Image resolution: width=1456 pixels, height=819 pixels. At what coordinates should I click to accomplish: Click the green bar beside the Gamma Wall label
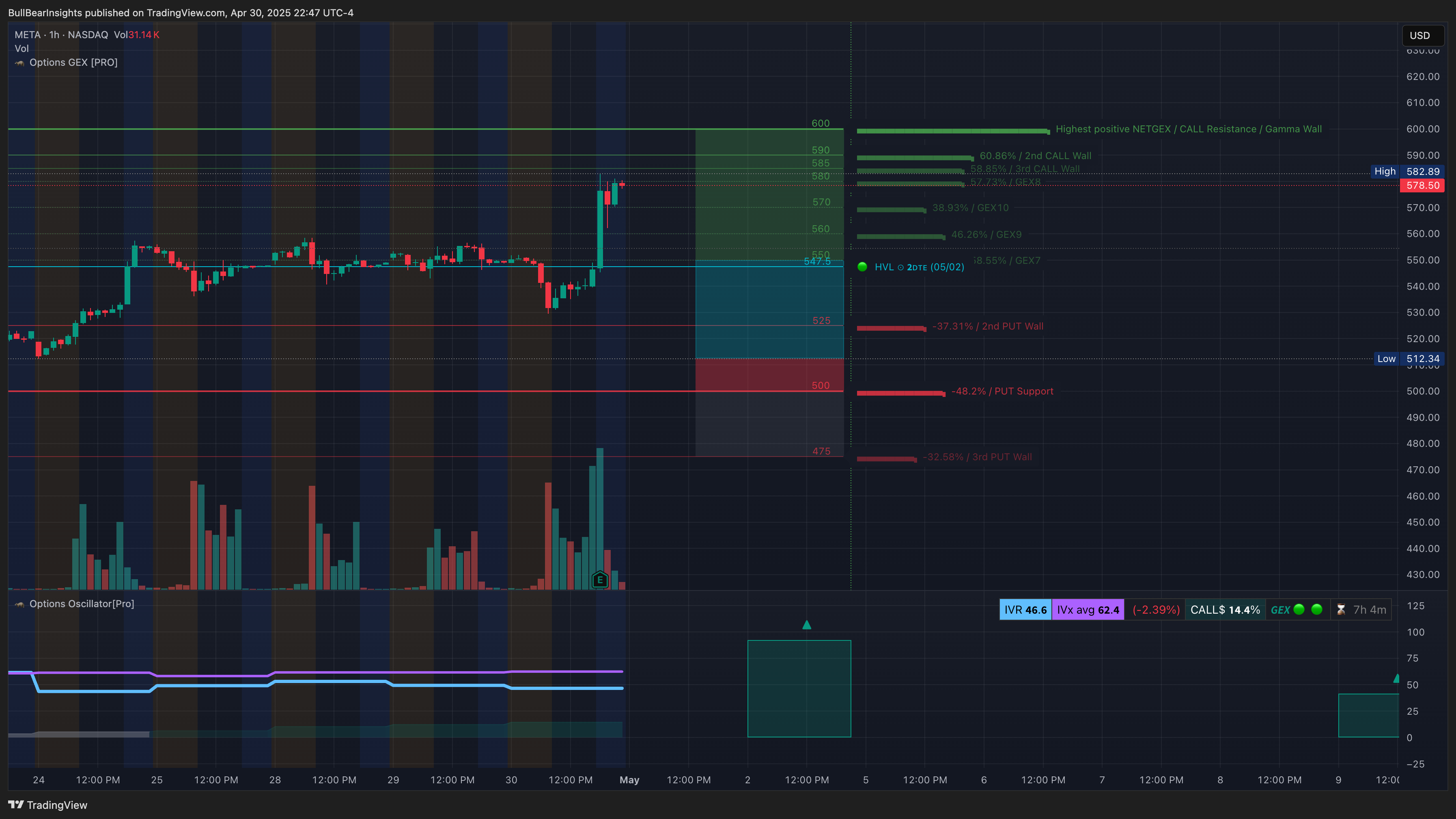click(x=953, y=131)
